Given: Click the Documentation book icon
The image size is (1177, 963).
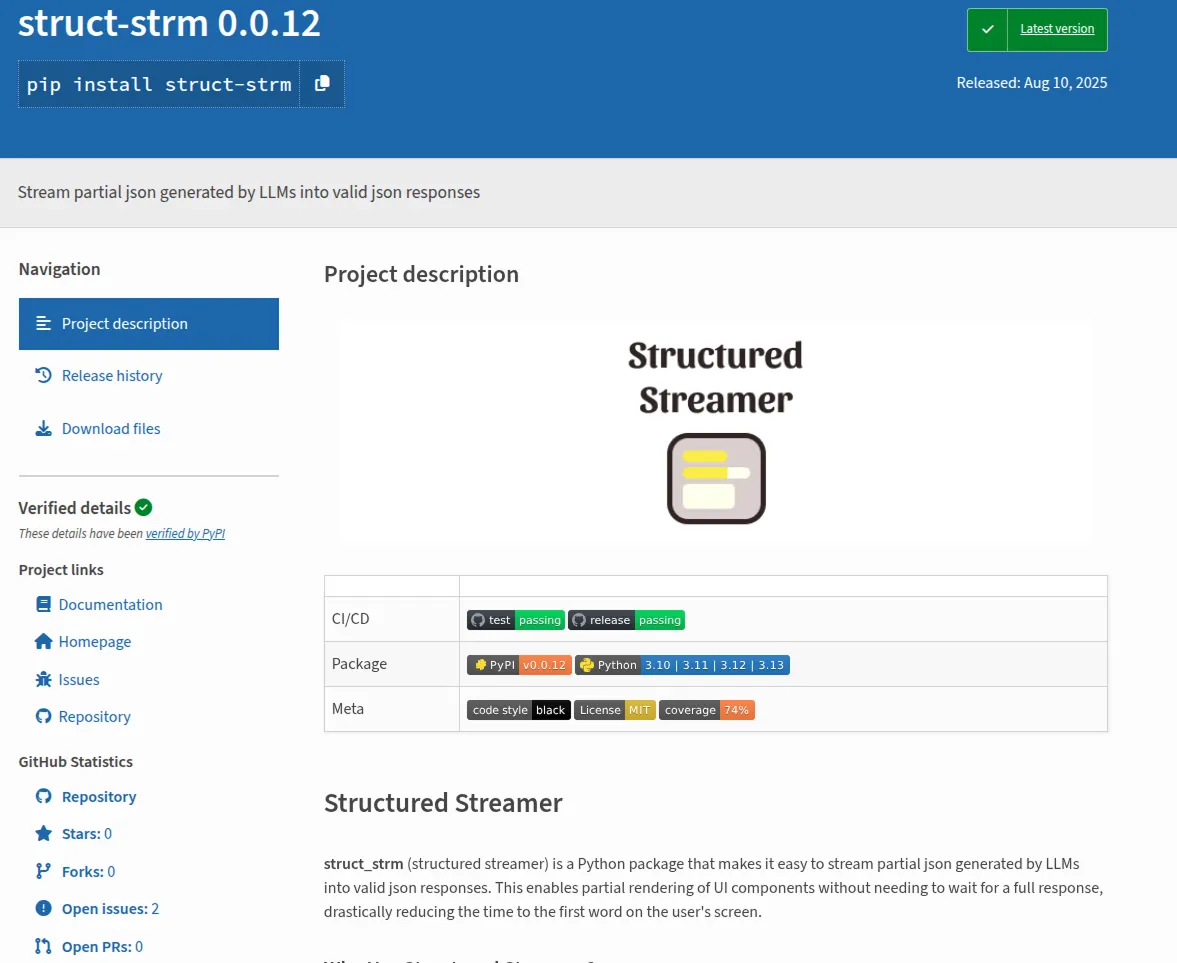Looking at the screenshot, I should pyautogui.click(x=44, y=604).
